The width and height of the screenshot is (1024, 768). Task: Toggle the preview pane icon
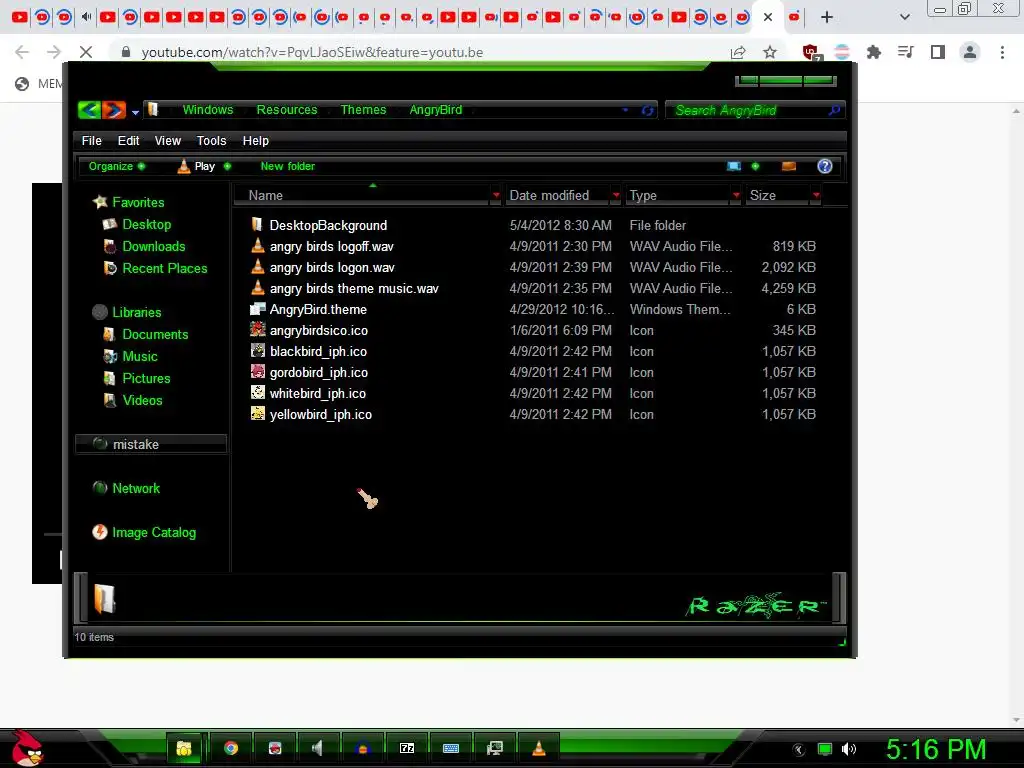[789, 167]
